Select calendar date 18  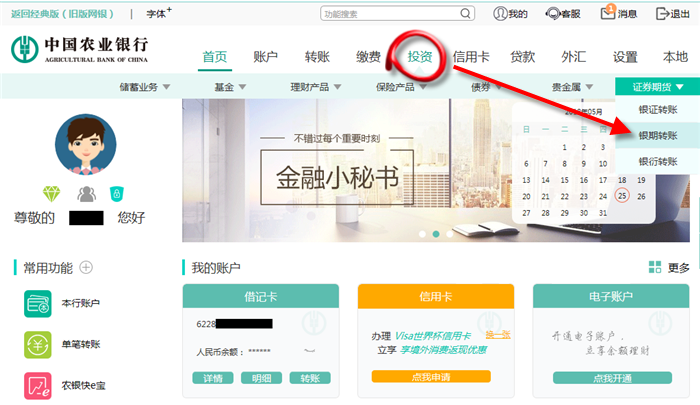click(x=622, y=180)
